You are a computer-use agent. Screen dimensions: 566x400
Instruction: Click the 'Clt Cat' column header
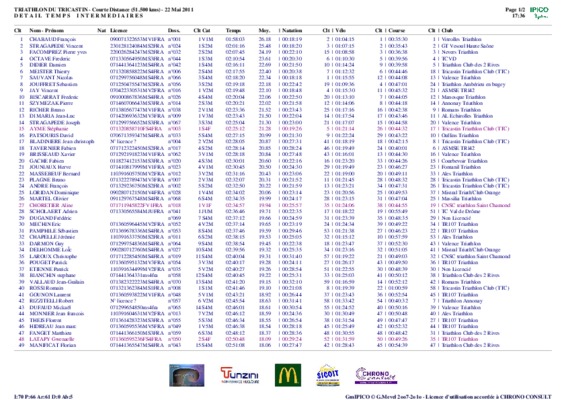(x=202, y=30)
